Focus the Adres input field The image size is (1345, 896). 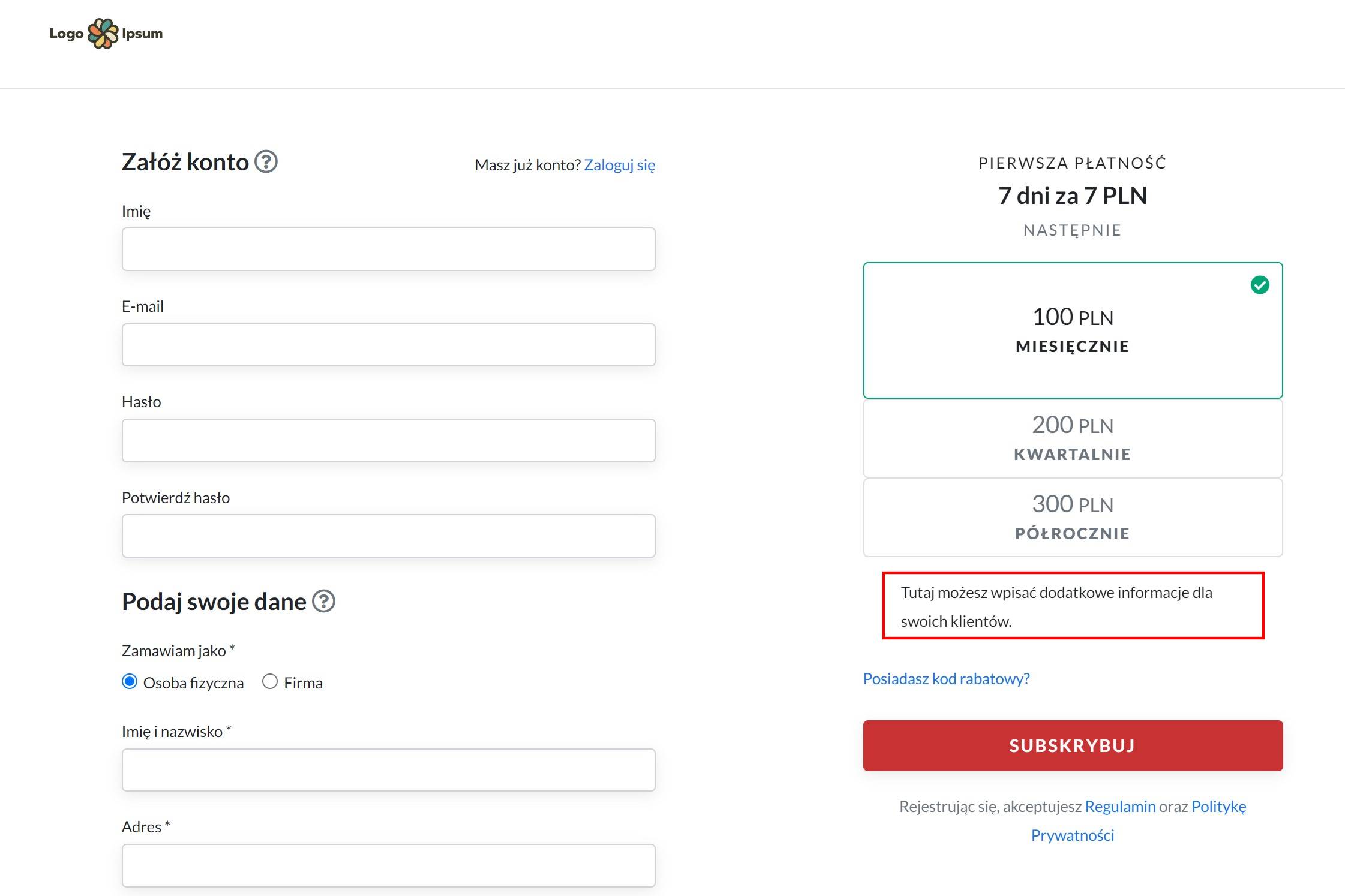[388, 865]
